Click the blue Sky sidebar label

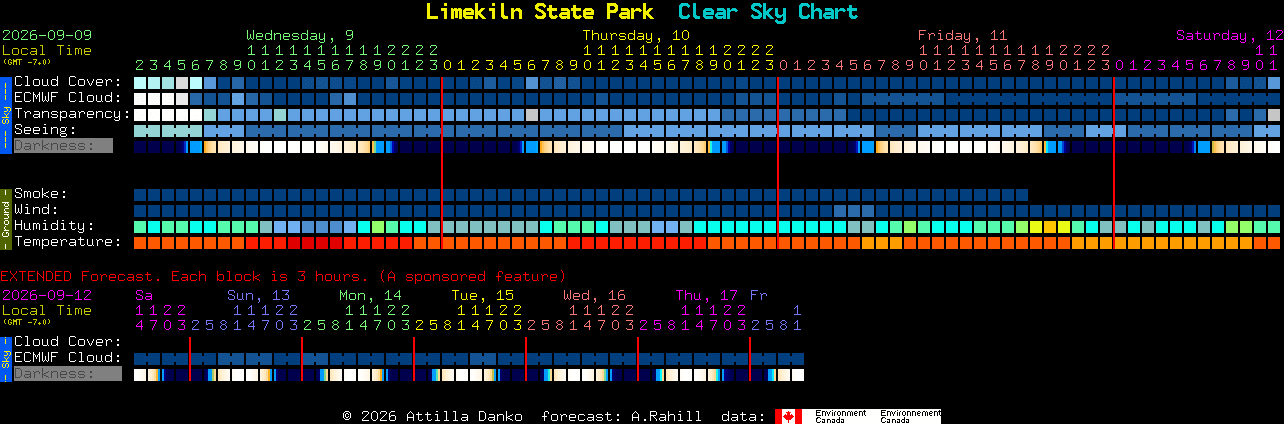[5, 114]
